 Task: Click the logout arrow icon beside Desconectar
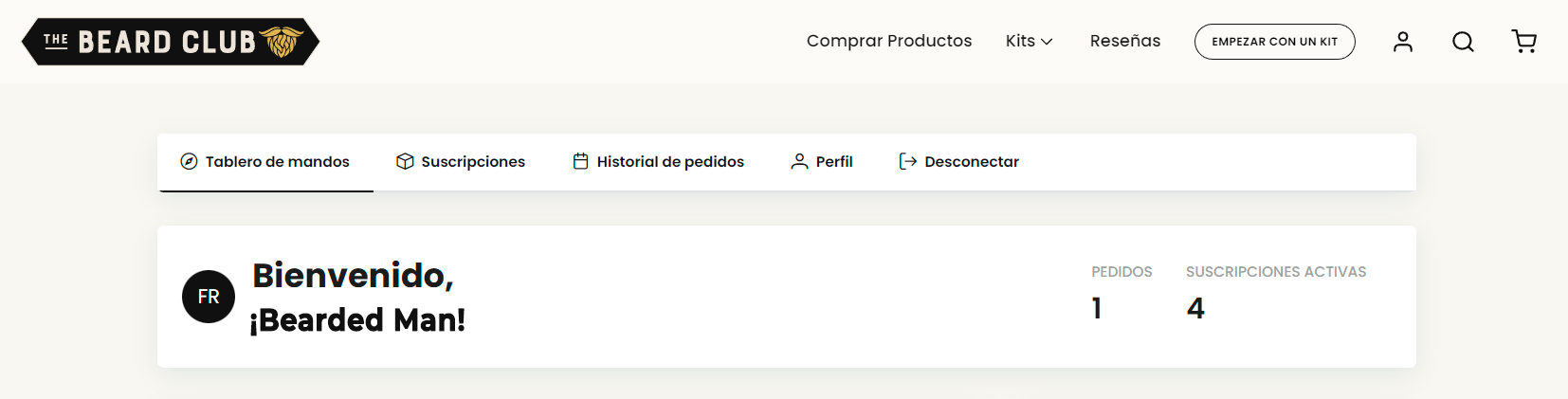click(907, 161)
